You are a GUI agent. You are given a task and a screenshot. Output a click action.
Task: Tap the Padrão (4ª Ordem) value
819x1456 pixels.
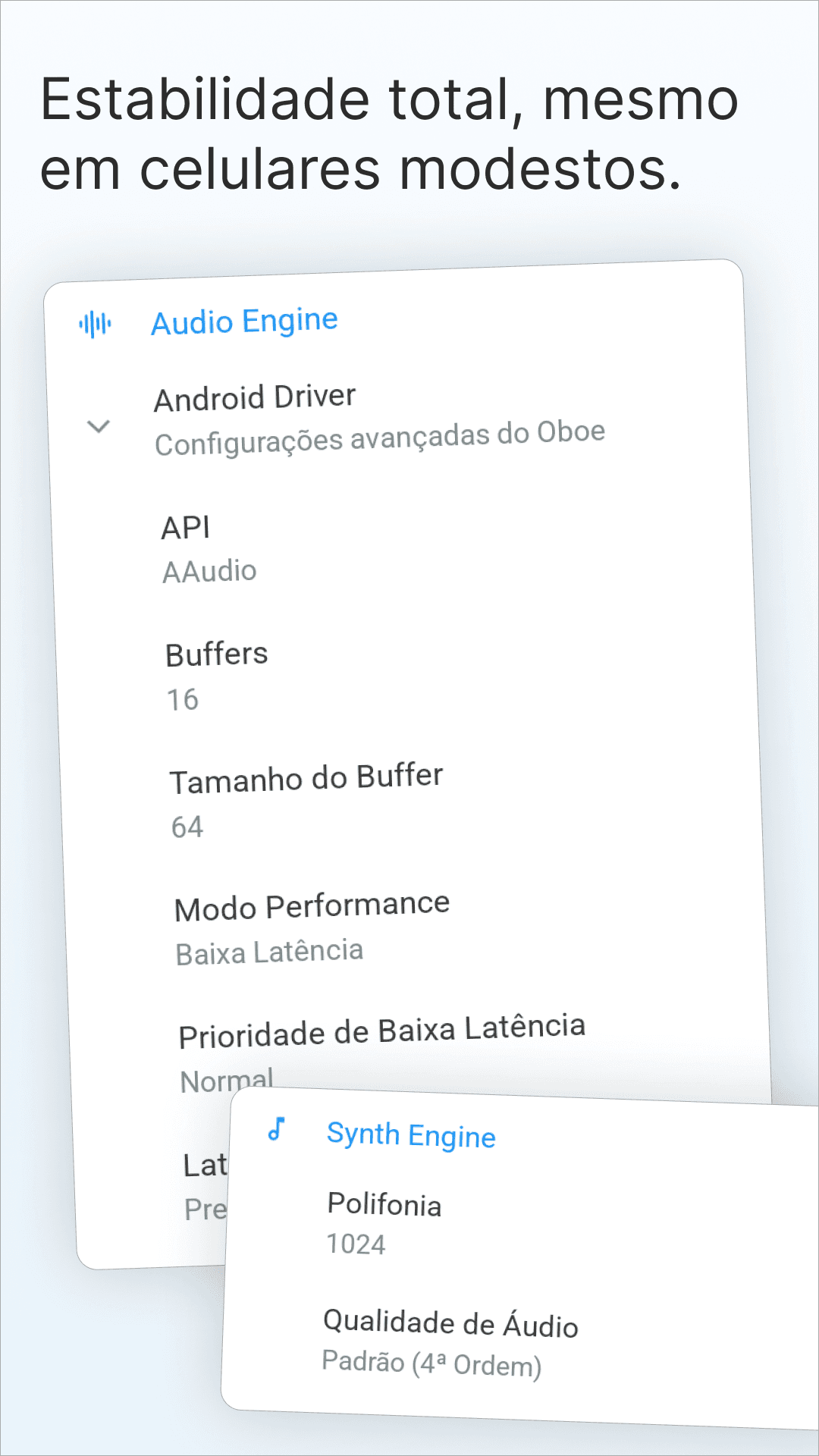(431, 1363)
